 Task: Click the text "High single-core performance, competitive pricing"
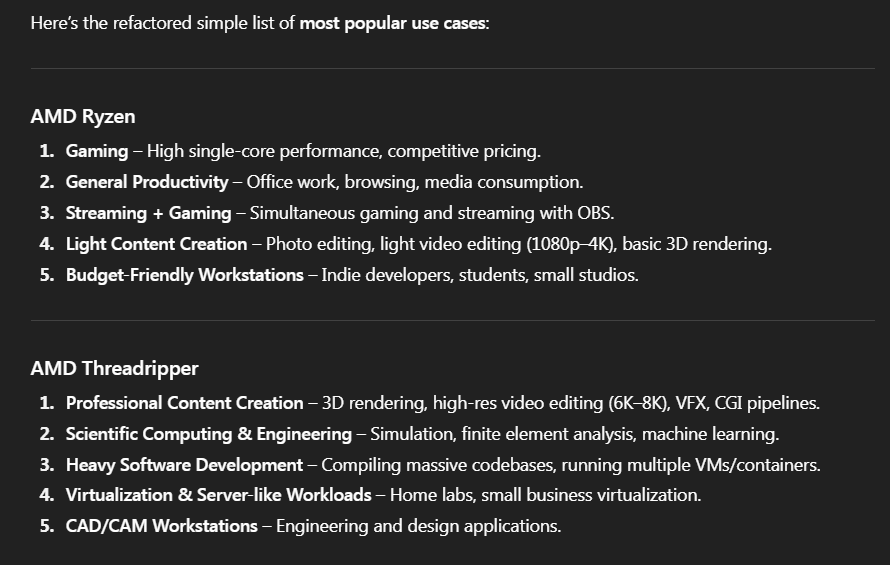click(343, 151)
